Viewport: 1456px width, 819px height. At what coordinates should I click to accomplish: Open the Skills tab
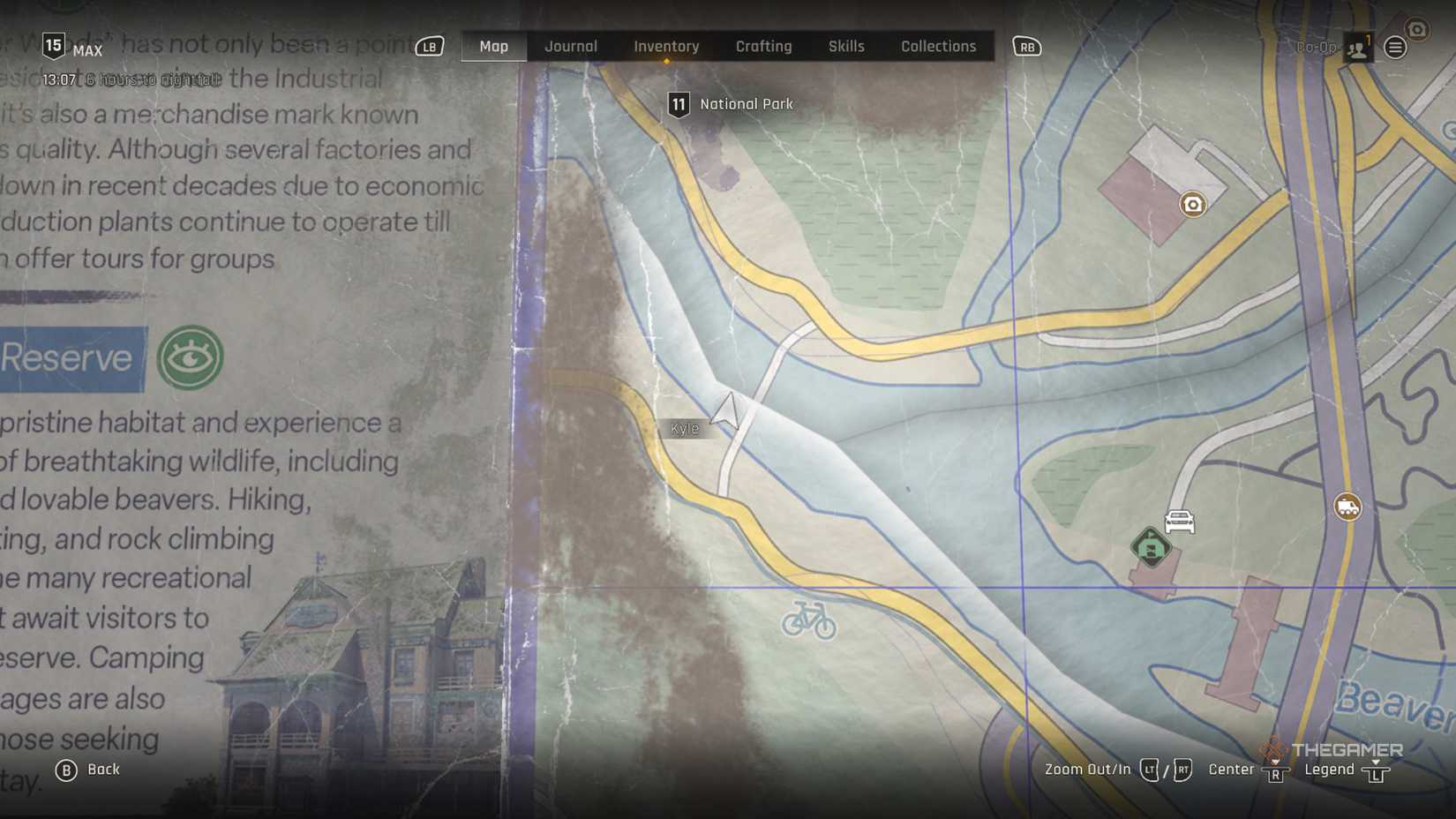tap(845, 47)
